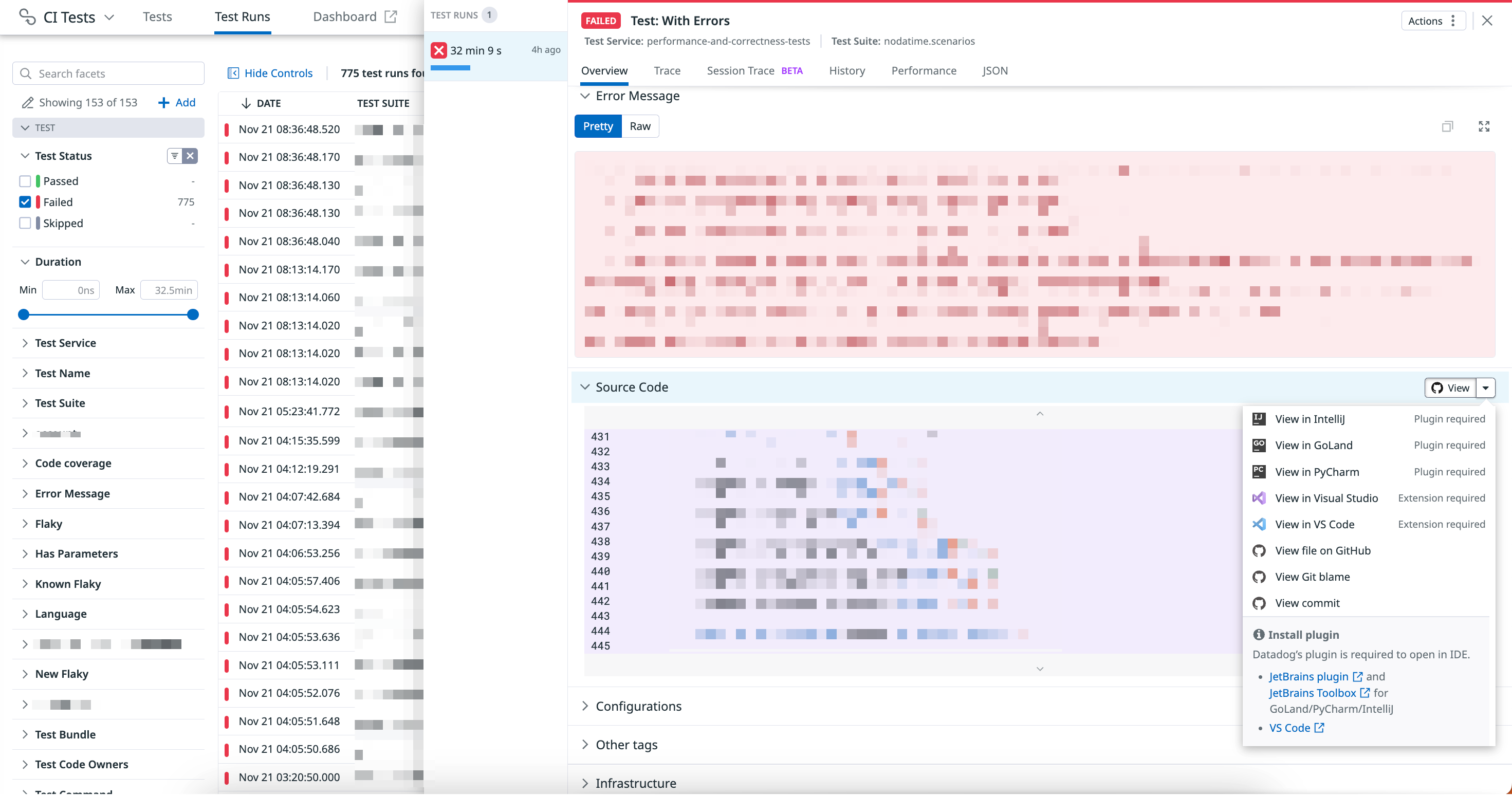Open the CI Tests product icon
The height and width of the screenshot is (795, 1512).
coord(27,16)
